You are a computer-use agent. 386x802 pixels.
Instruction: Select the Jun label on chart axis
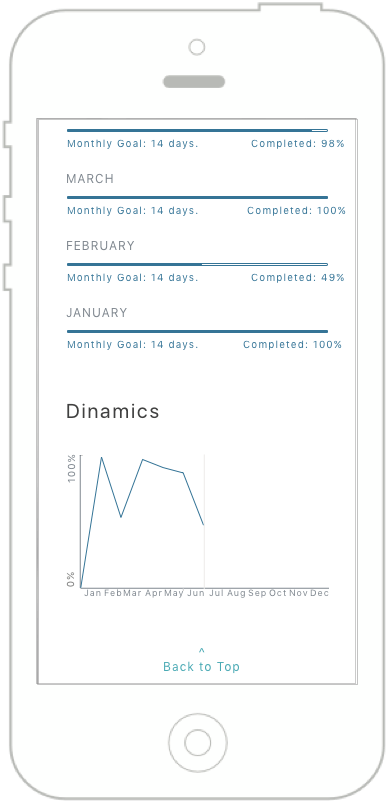pyautogui.click(x=196, y=593)
